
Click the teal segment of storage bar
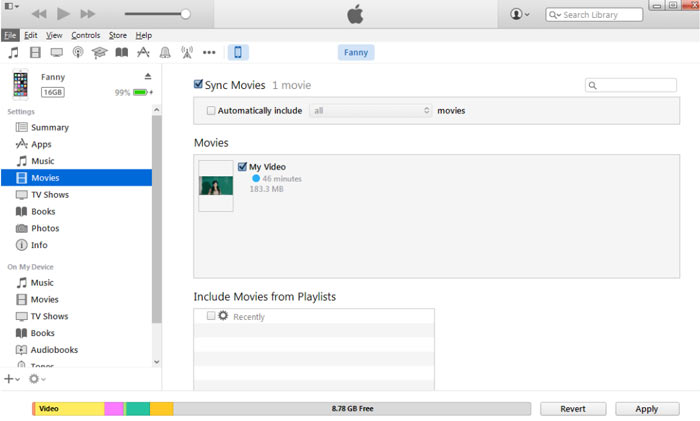click(137, 409)
